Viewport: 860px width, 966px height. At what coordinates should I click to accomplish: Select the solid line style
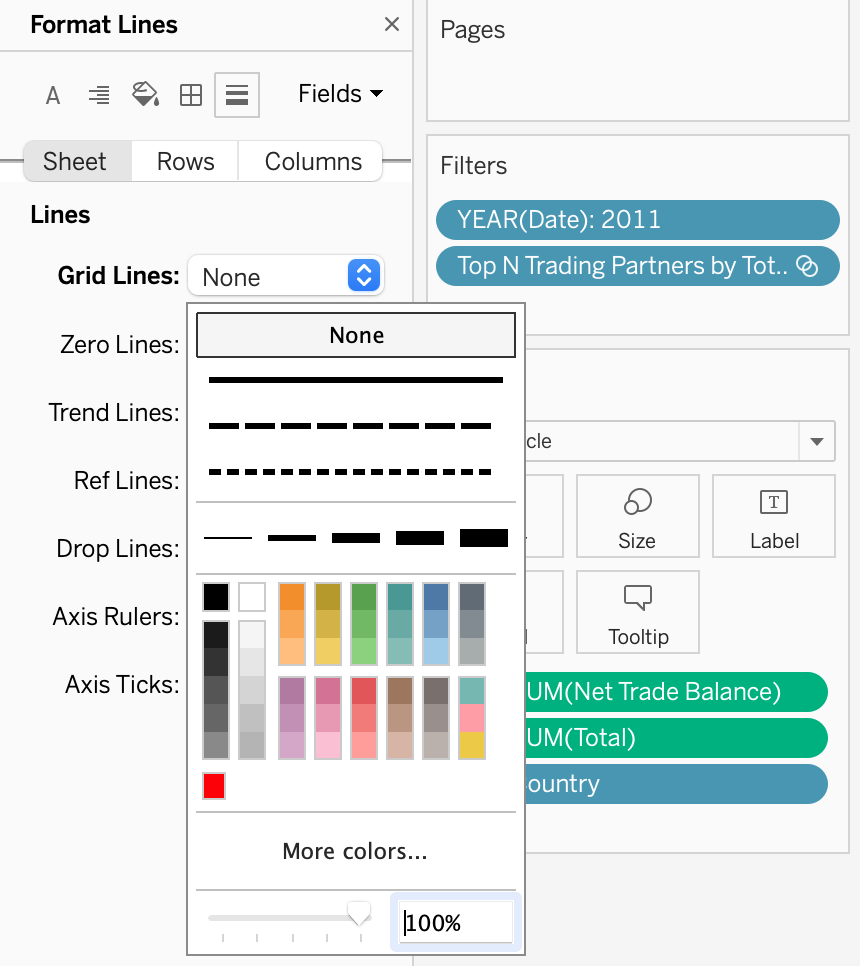(356, 380)
